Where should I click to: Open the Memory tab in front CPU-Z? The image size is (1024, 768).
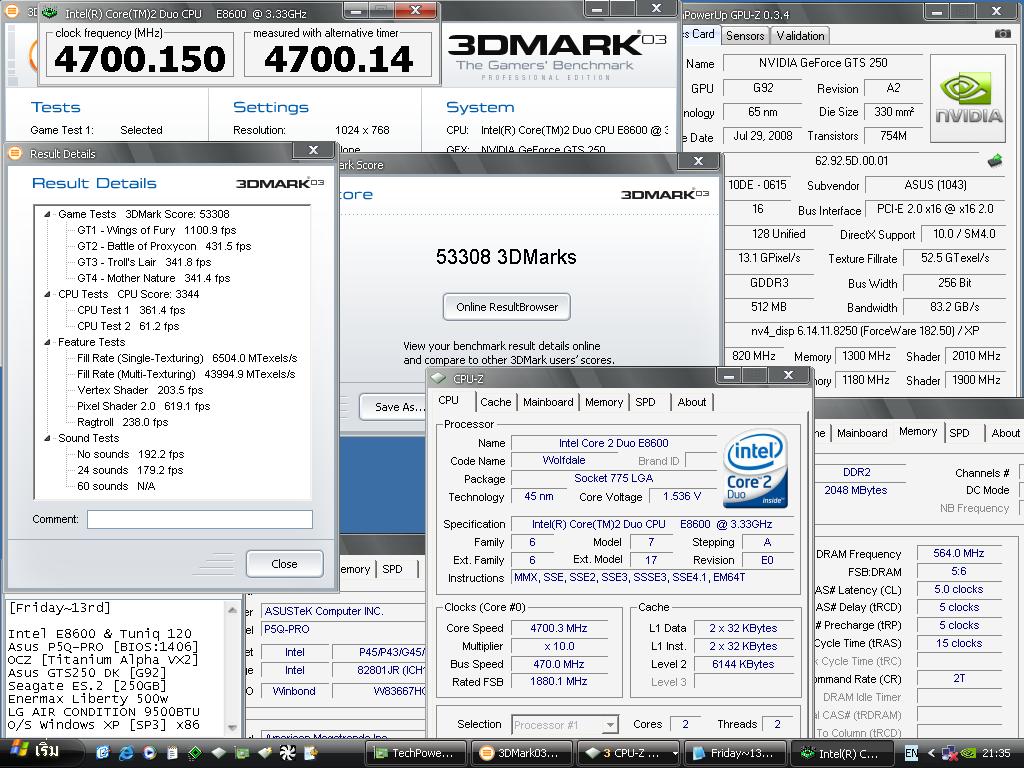pyautogui.click(x=603, y=402)
